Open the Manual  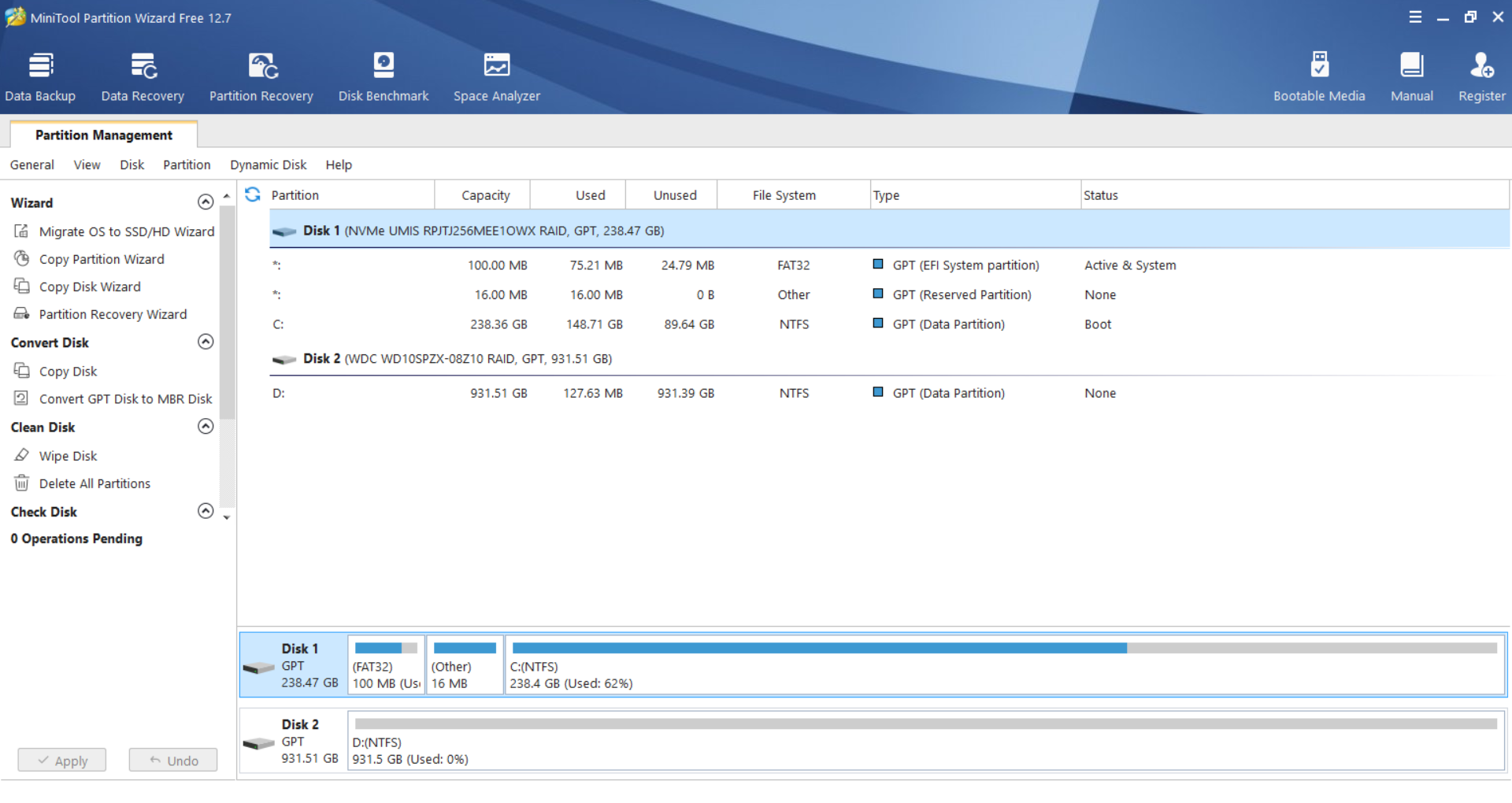[x=1412, y=76]
